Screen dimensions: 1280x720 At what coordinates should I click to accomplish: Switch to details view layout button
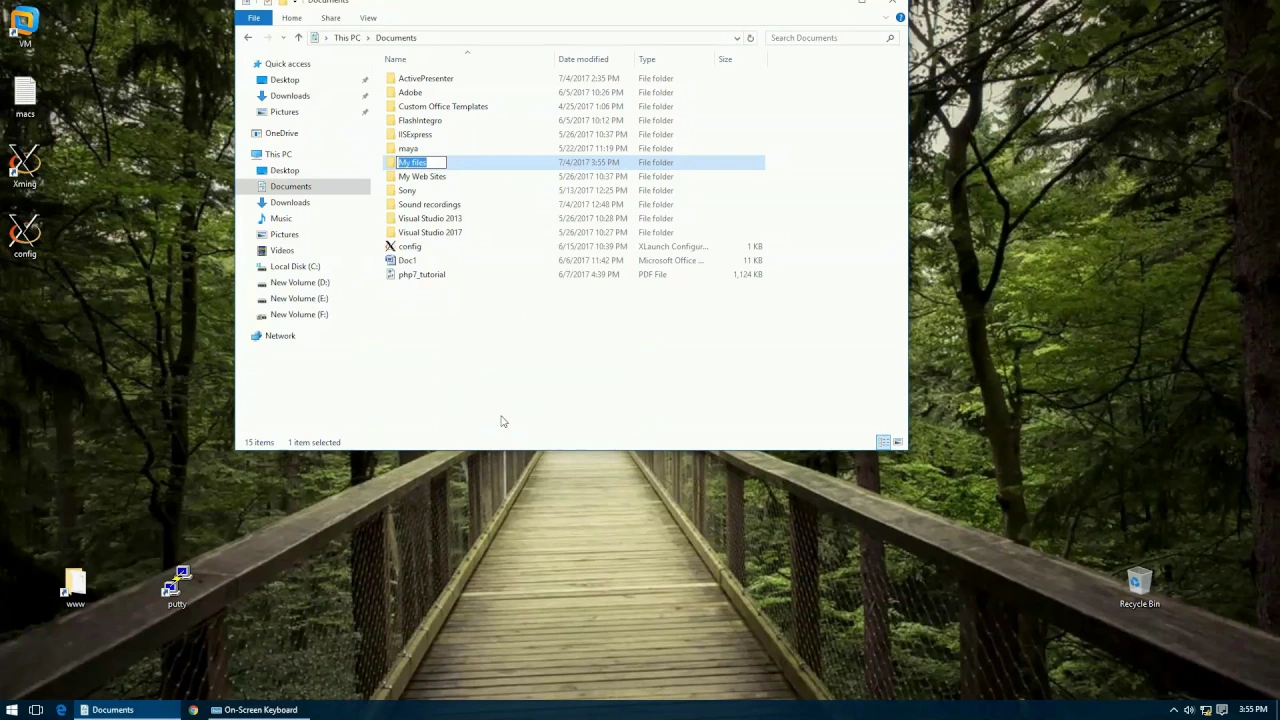click(883, 442)
